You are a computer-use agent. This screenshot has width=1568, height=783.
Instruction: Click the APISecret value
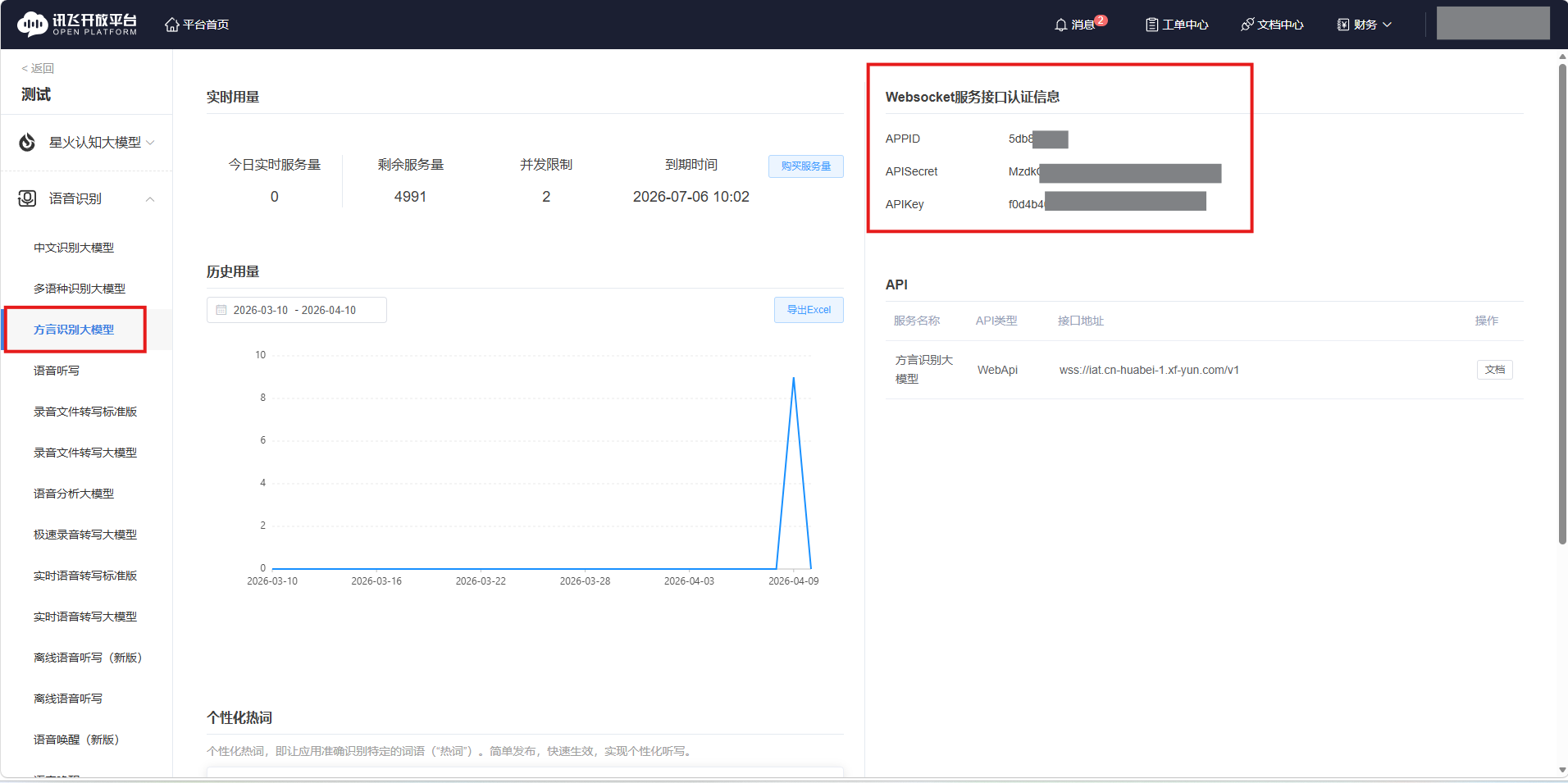click(1114, 172)
